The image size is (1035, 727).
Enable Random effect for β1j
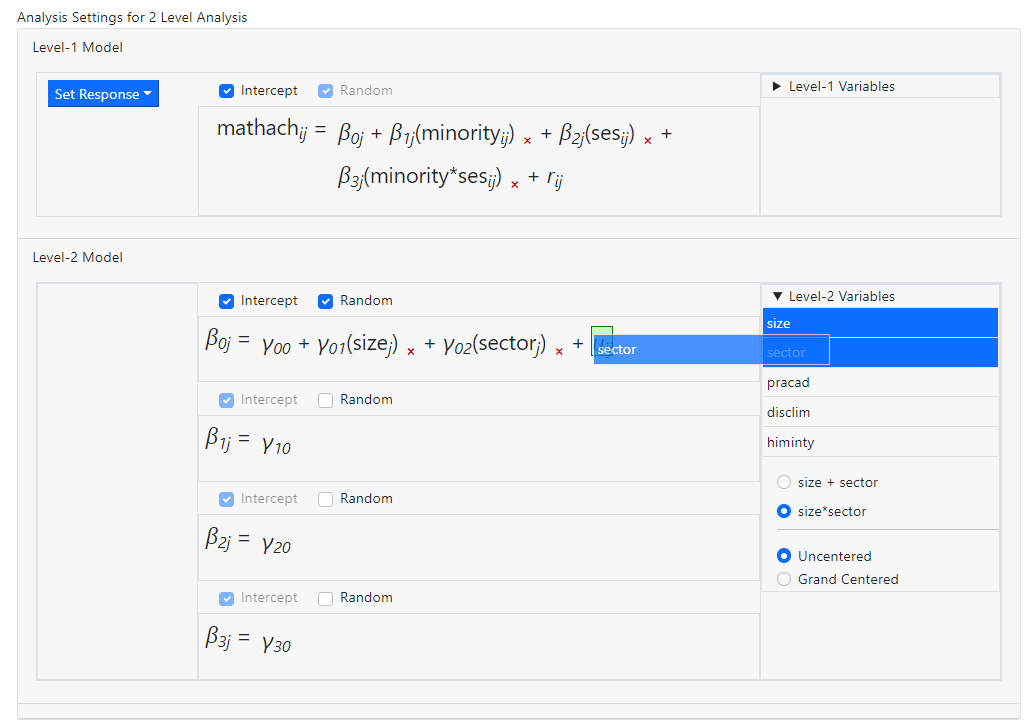tap(325, 400)
